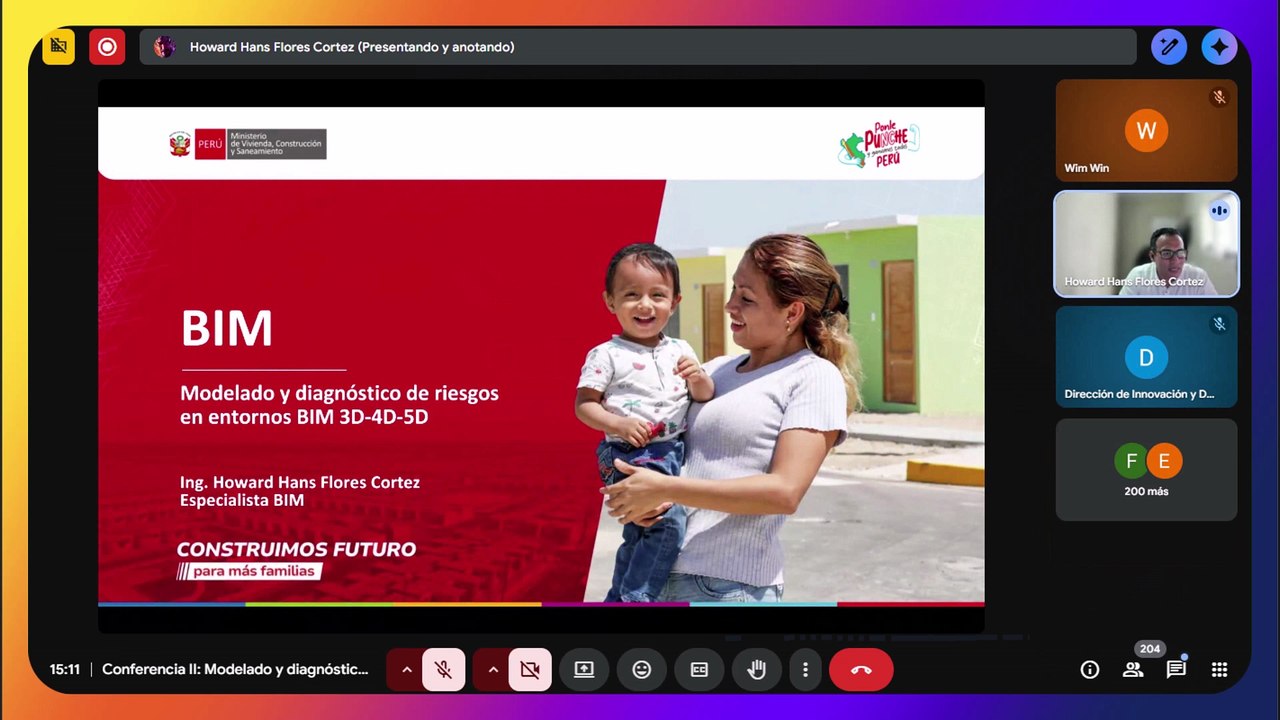Click the yellow captions-off icon at top left
Image resolution: width=1280 pixels, height=720 pixels.
tap(59, 47)
